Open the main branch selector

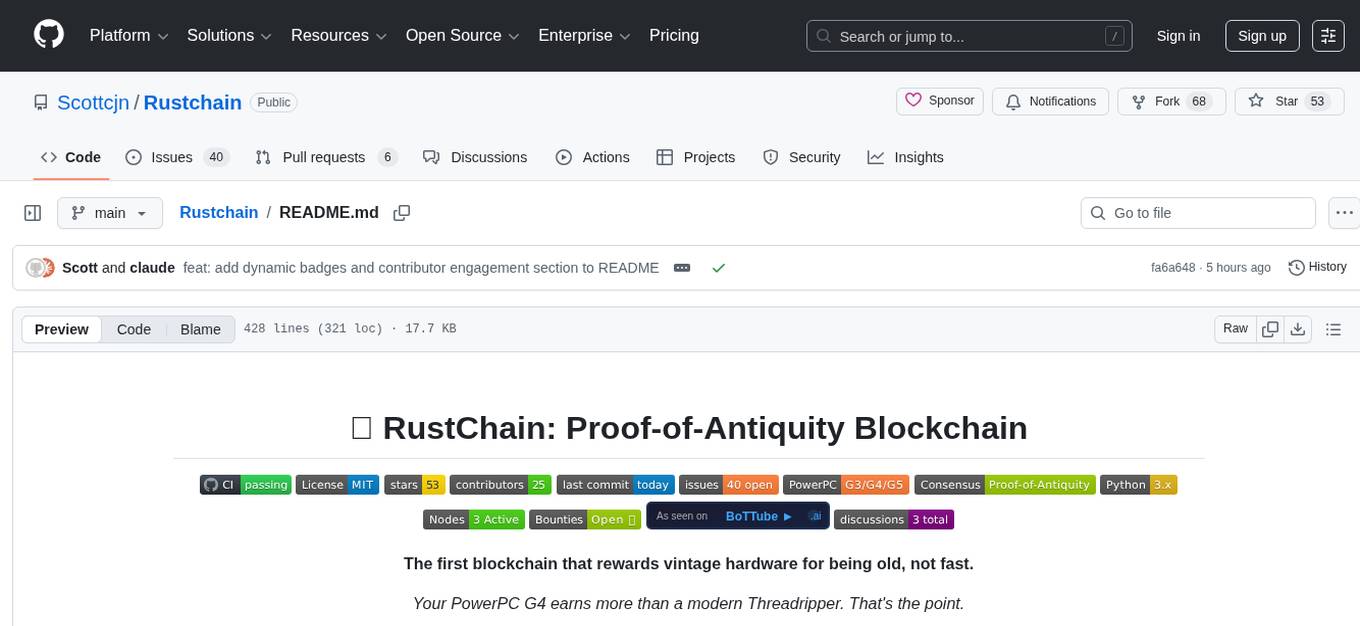coord(110,212)
